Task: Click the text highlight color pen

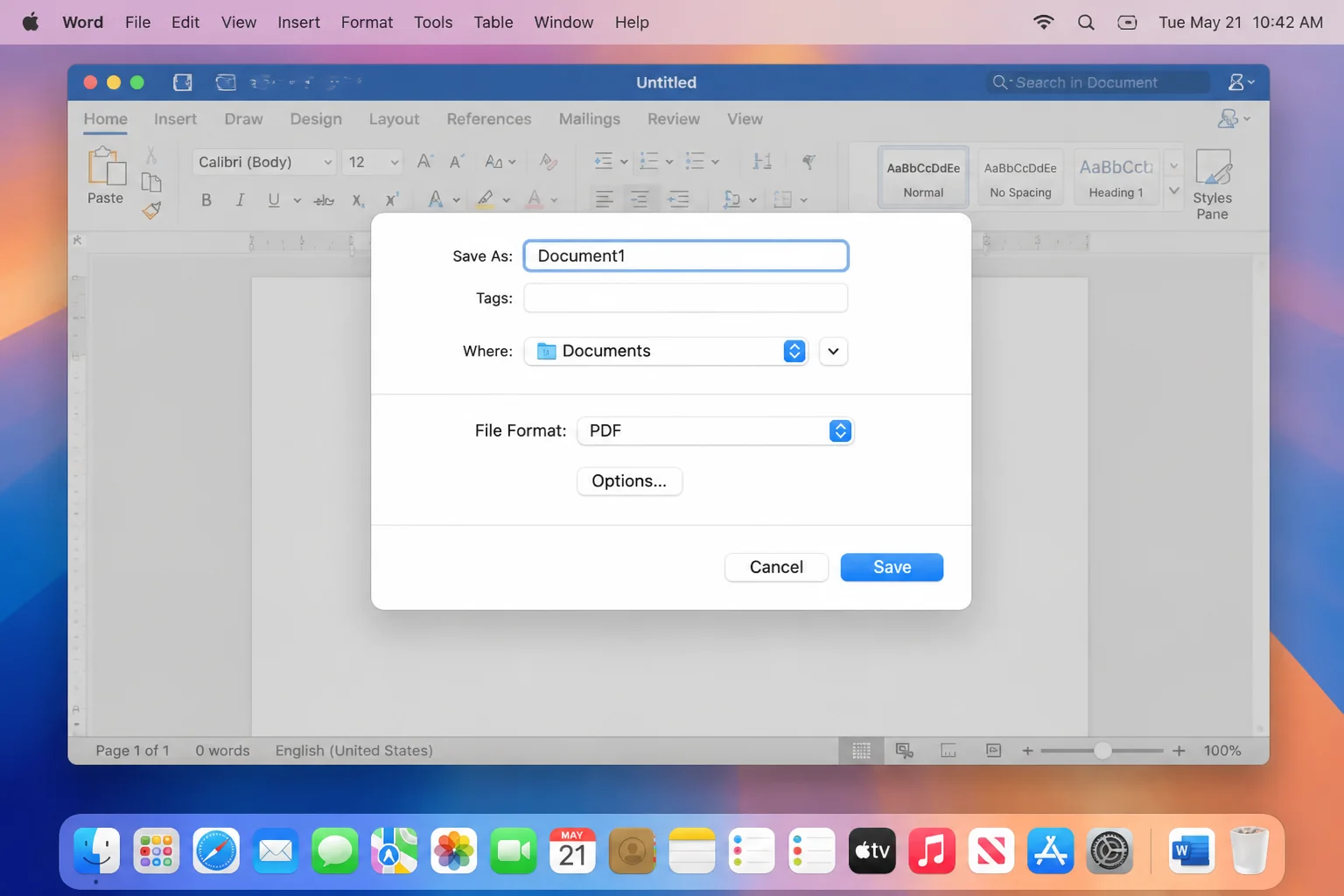Action: click(x=486, y=199)
